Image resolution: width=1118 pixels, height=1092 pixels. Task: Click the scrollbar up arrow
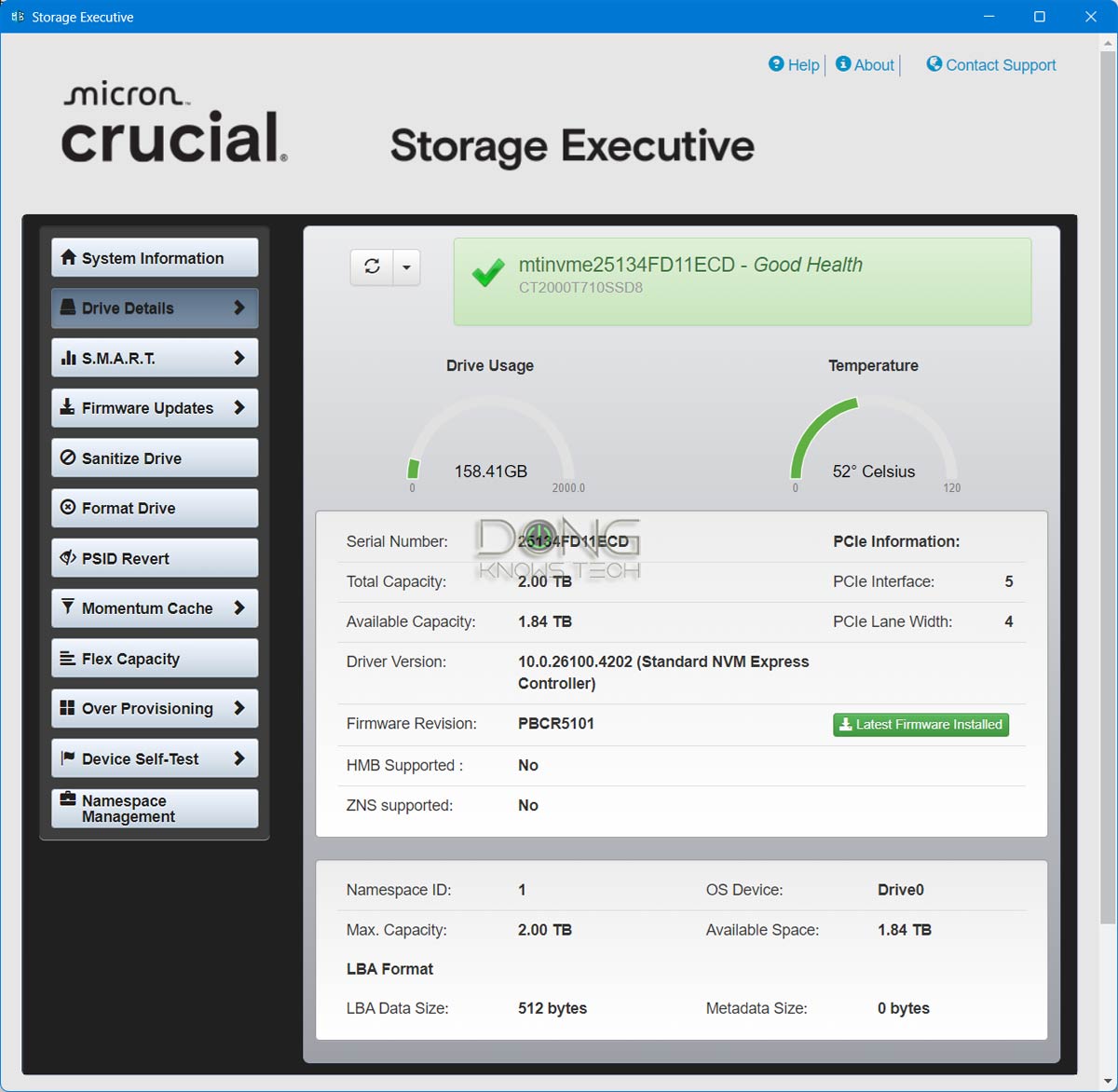click(x=1108, y=43)
